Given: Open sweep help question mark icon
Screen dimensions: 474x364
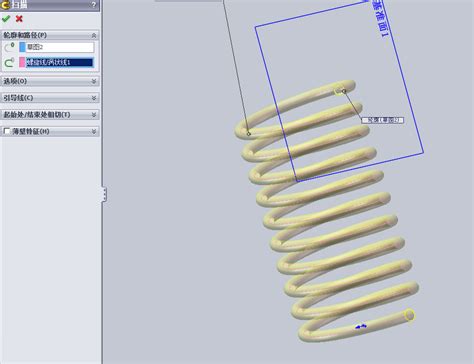Looking at the screenshot, I should point(94,5).
